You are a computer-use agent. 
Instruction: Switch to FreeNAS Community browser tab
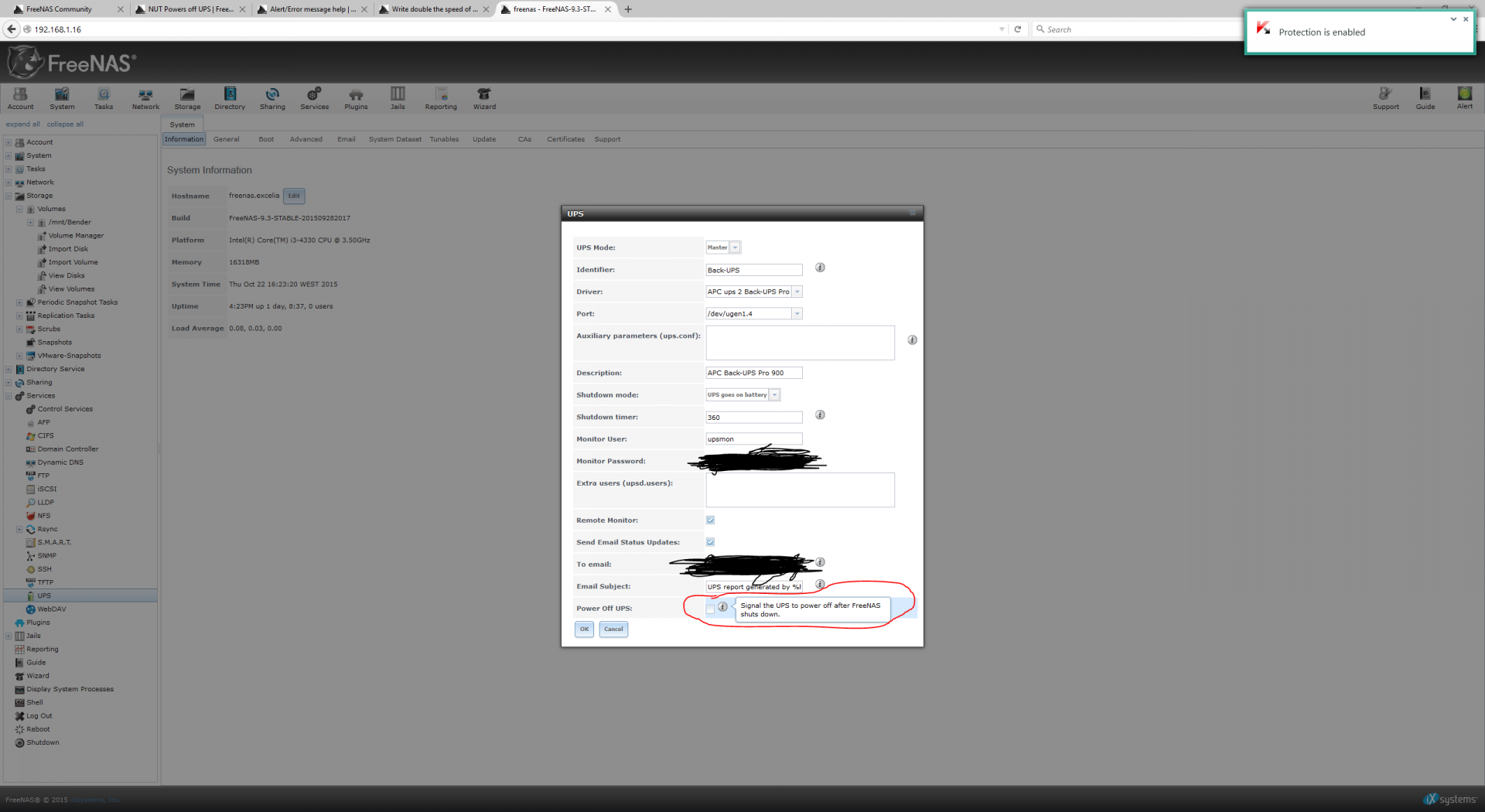click(59, 9)
